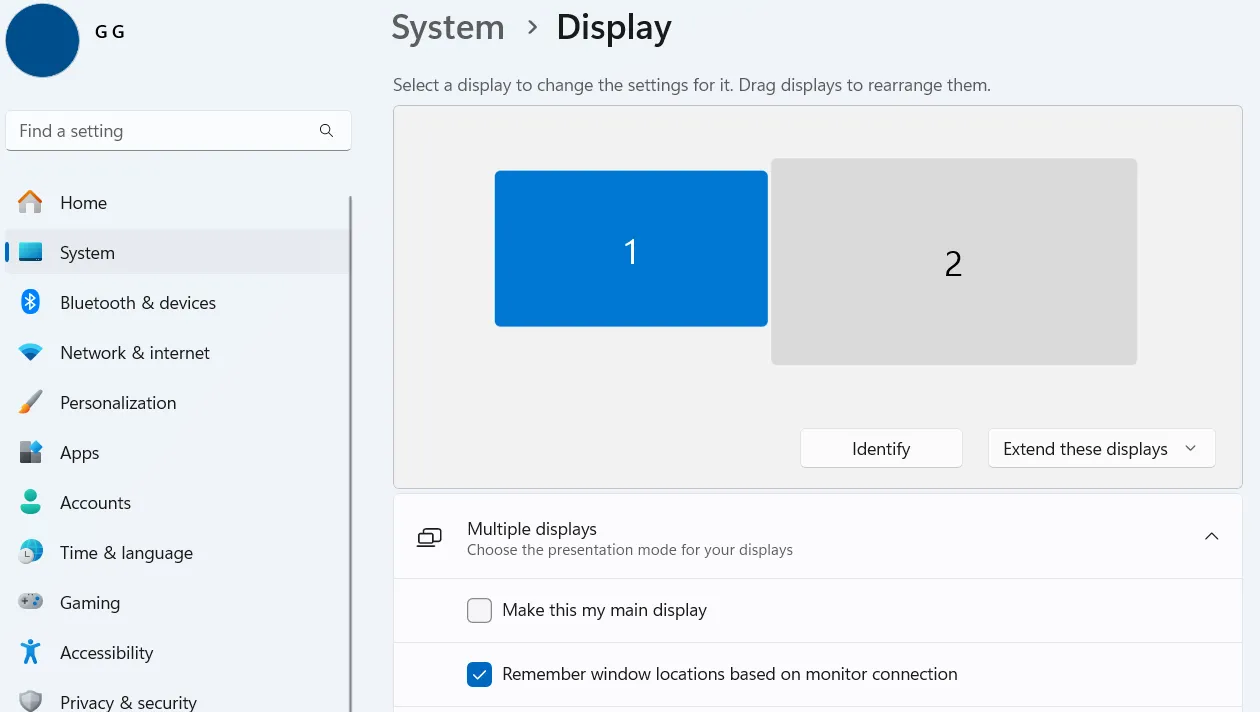Collapse the Multiple displays section

click(x=1212, y=536)
